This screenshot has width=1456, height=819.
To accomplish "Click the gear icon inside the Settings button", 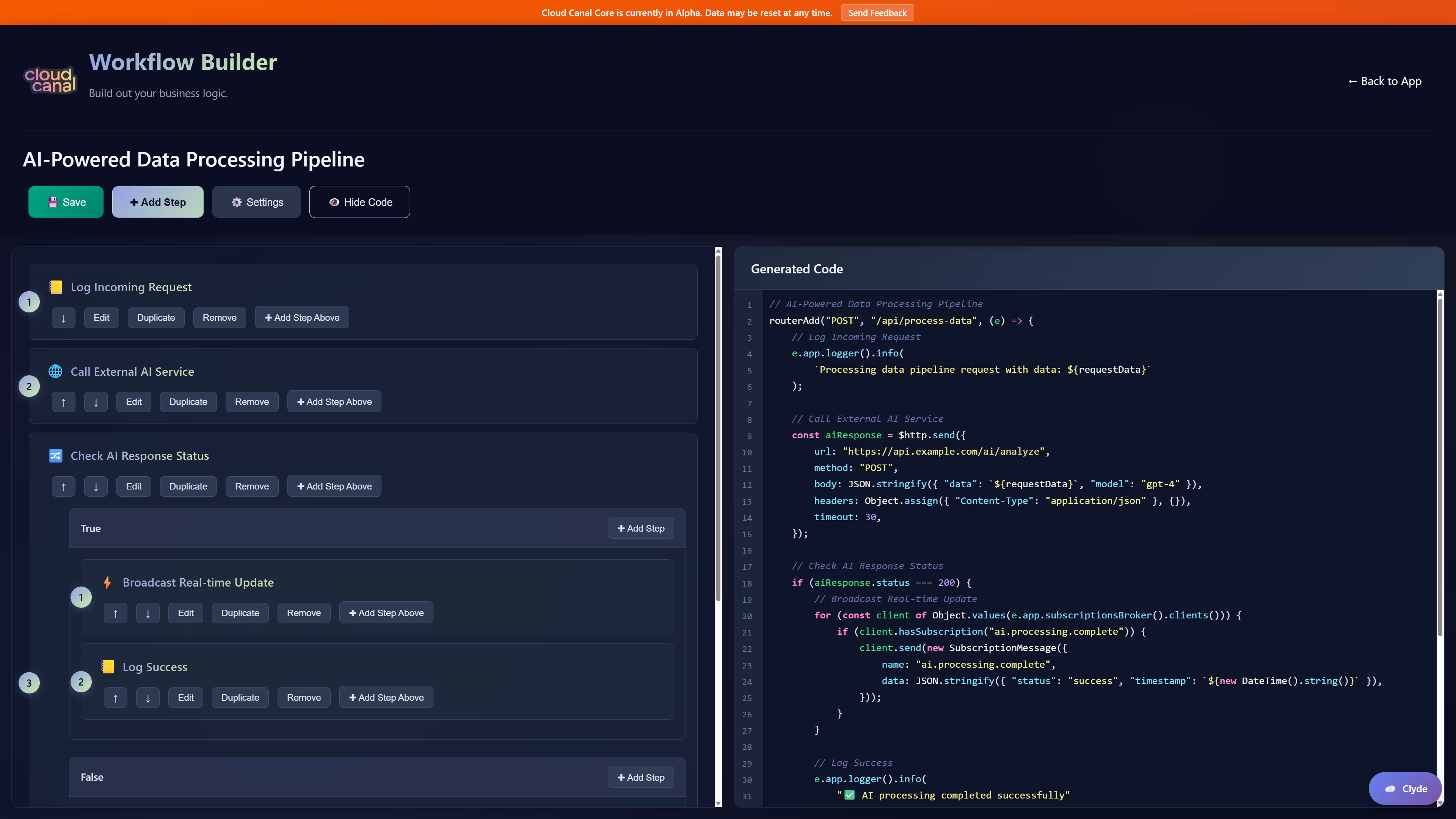I will coord(237,202).
